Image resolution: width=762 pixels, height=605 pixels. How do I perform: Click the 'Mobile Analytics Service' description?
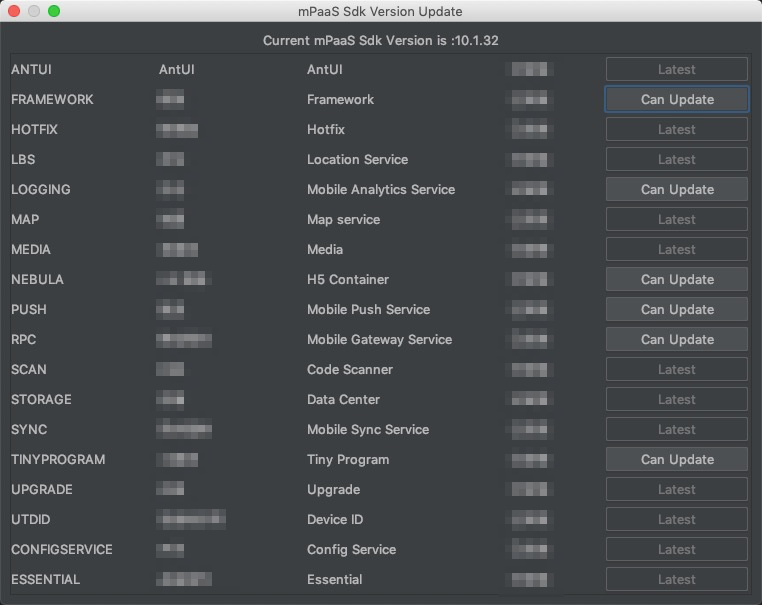coord(381,189)
